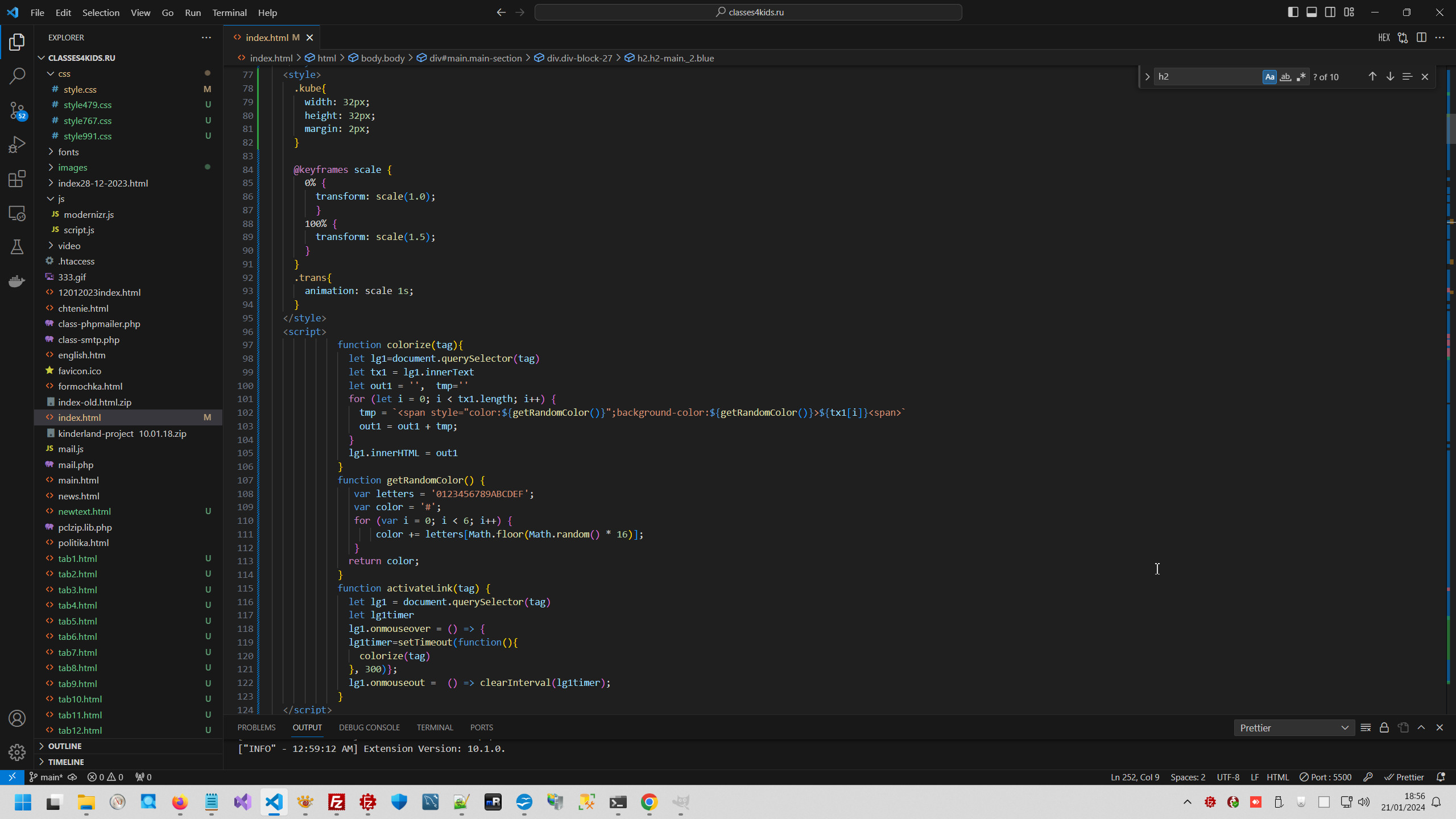Open the Search view in activity bar
The height and width of the screenshot is (819, 1456).
17,76
